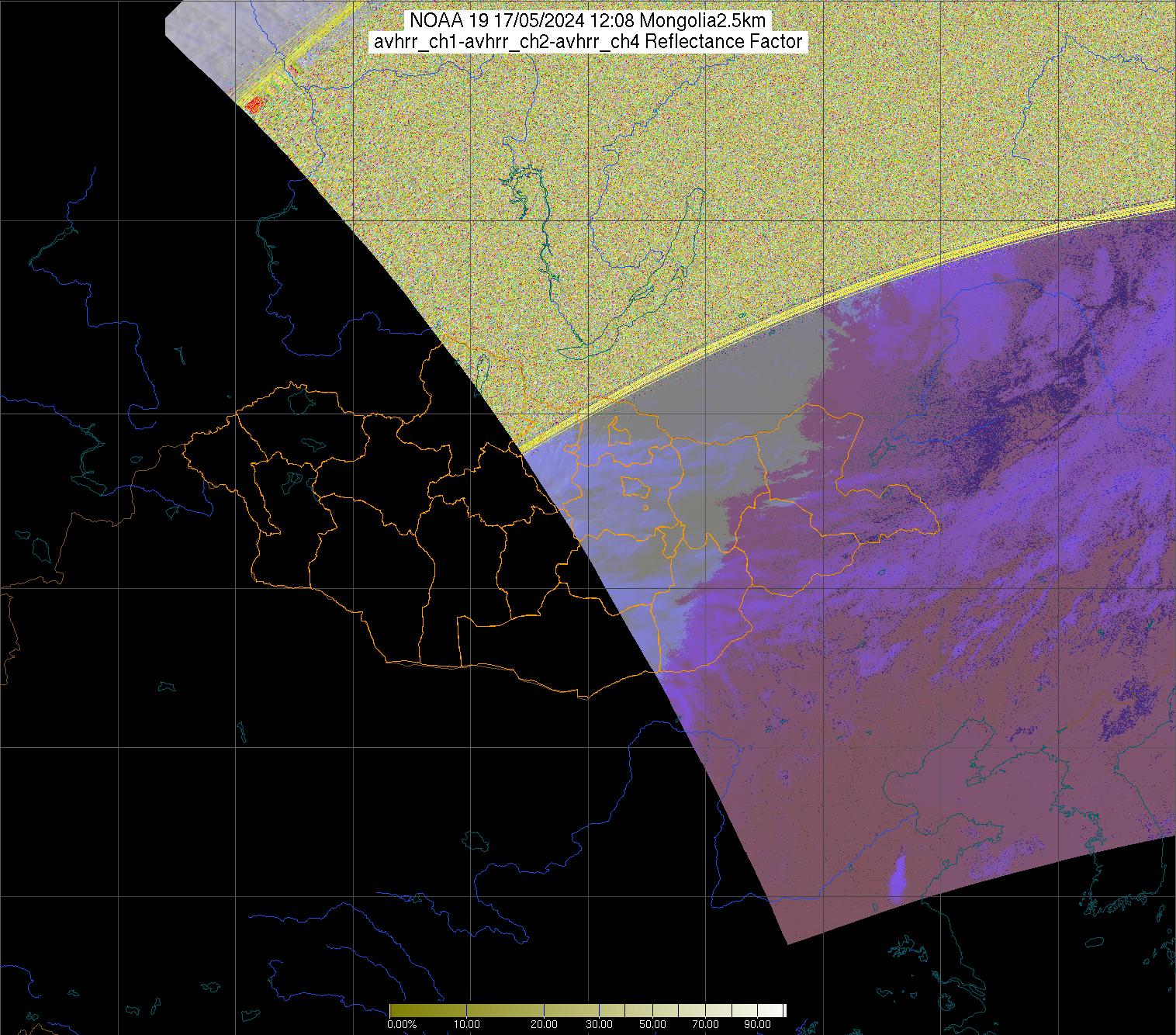Click the "50.00" colorbar label
Viewport: 1176px width, 1035px height.
click(x=653, y=1024)
